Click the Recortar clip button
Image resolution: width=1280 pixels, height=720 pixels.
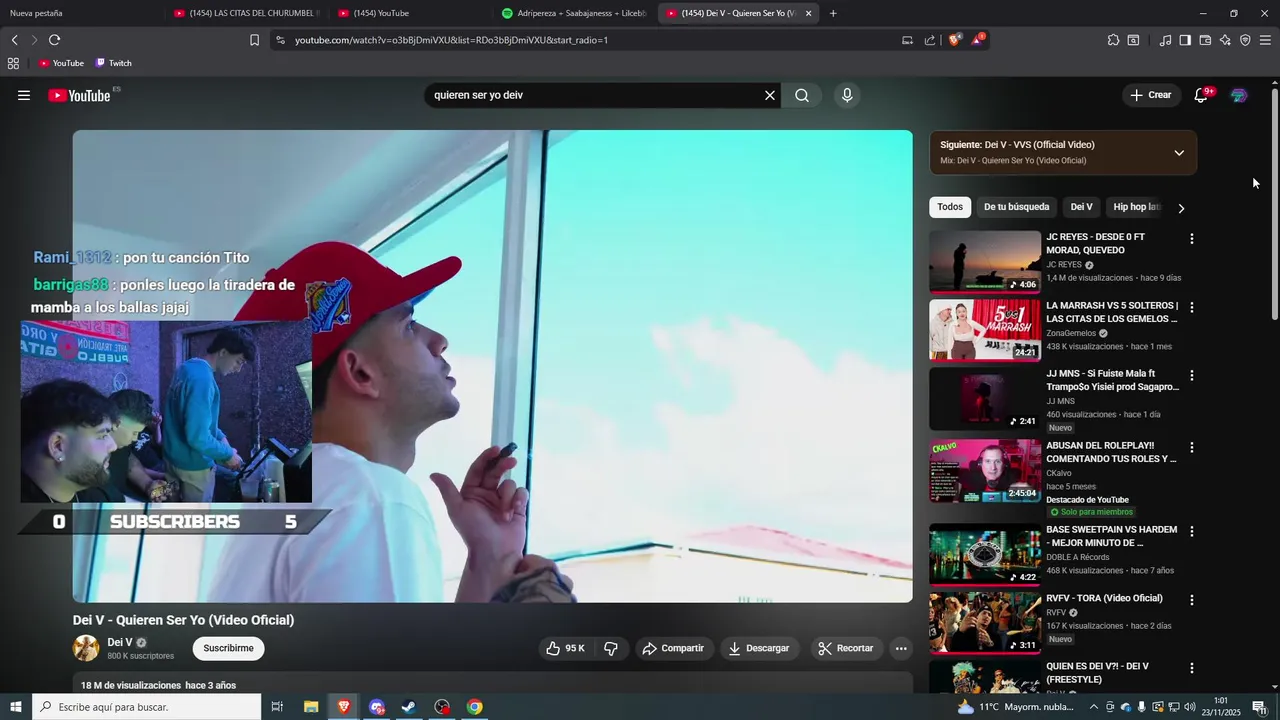coord(845,648)
